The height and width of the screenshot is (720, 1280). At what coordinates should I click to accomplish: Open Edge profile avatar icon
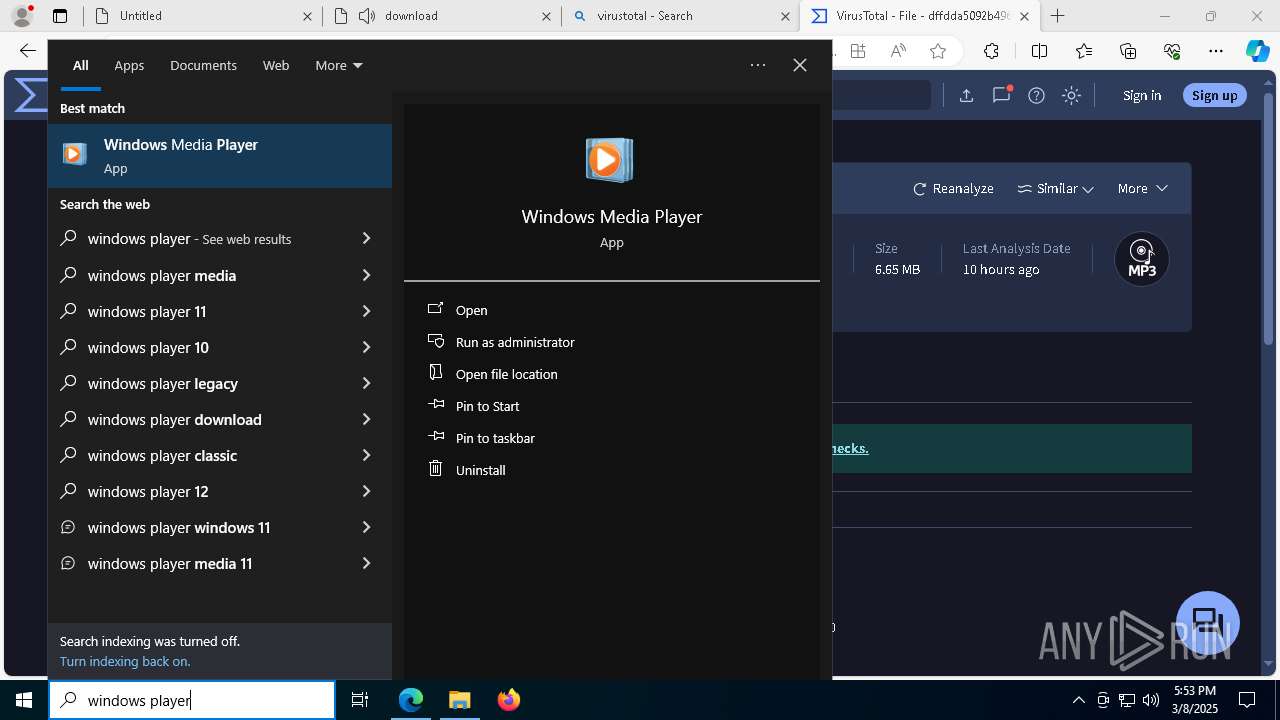coord(22,16)
